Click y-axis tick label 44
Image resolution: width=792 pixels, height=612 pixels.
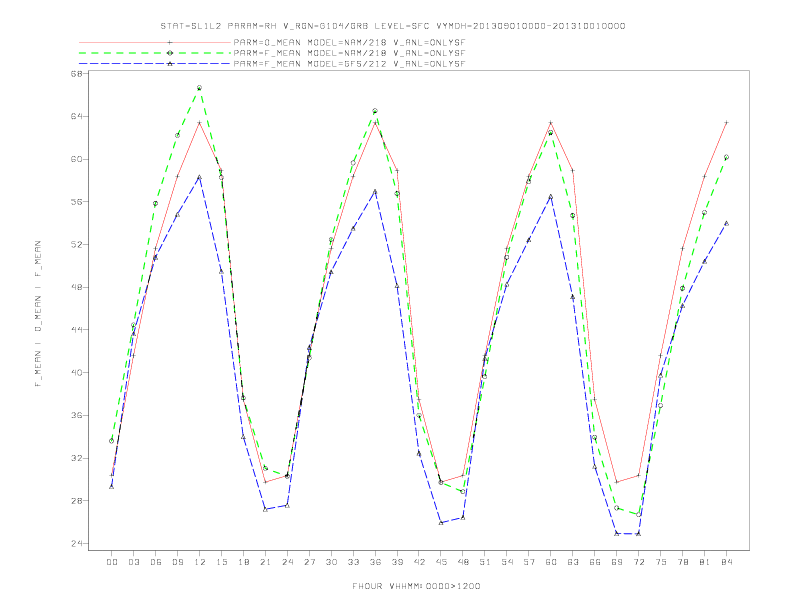coord(77,330)
